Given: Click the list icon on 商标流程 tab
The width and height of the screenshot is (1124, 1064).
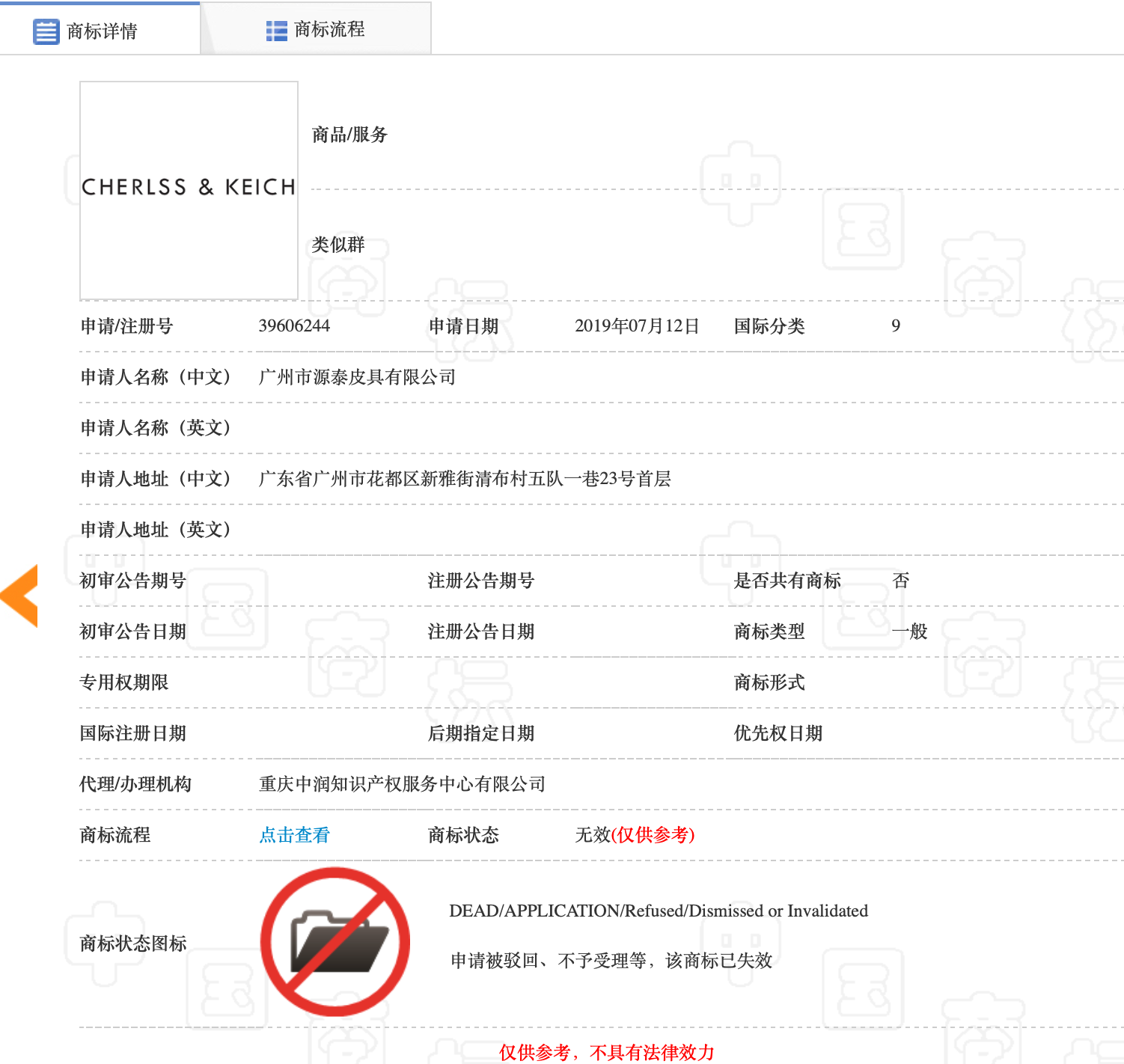Looking at the screenshot, I should click(276, 31).
